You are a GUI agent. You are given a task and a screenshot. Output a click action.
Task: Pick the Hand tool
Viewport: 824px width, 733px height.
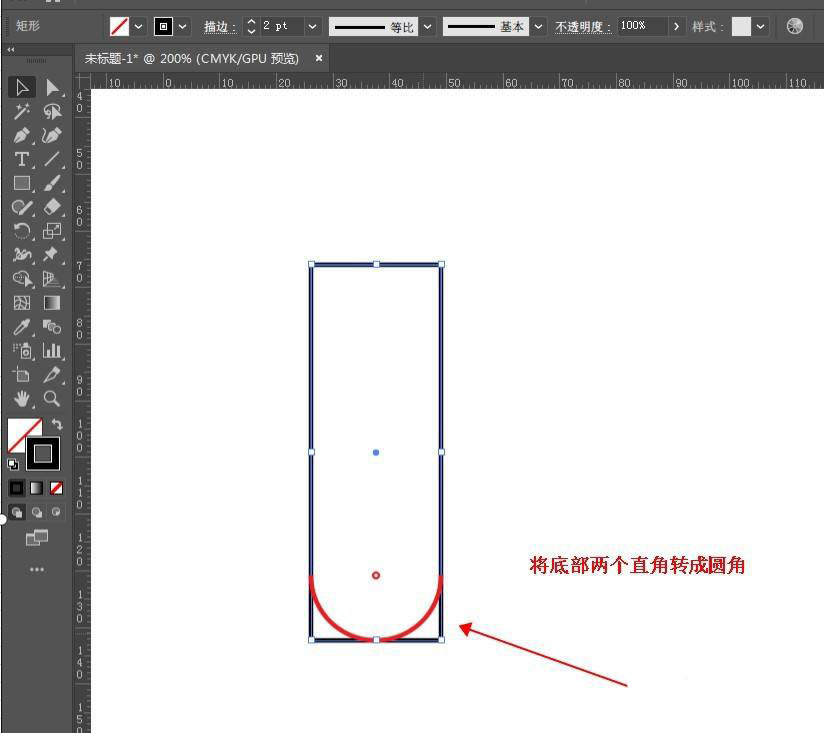(22, 399)
